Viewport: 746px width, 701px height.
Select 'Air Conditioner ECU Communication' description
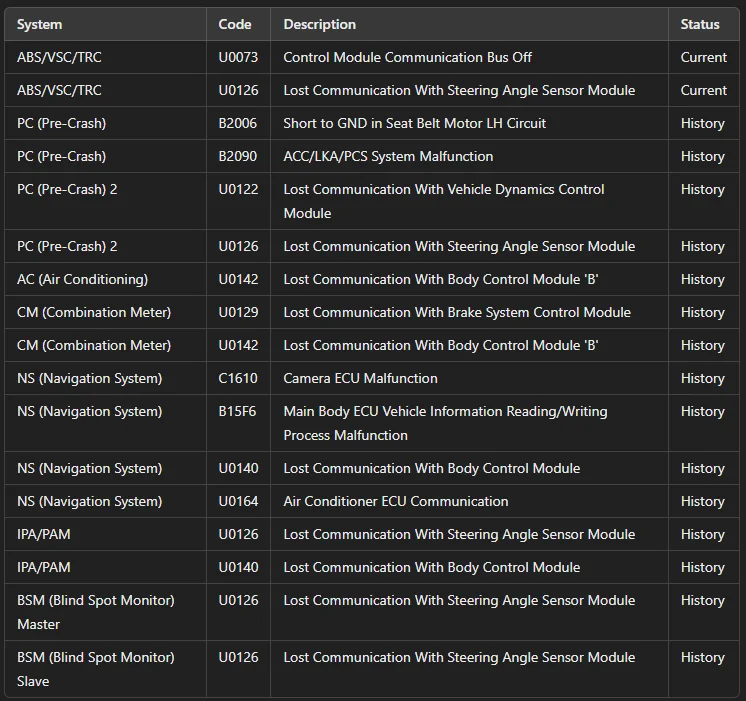click(x=395, y=501)
